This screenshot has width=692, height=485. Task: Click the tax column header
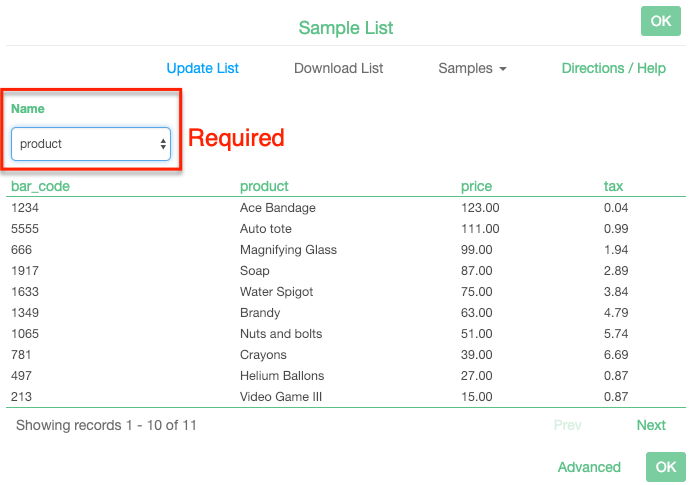coord(614,186)
